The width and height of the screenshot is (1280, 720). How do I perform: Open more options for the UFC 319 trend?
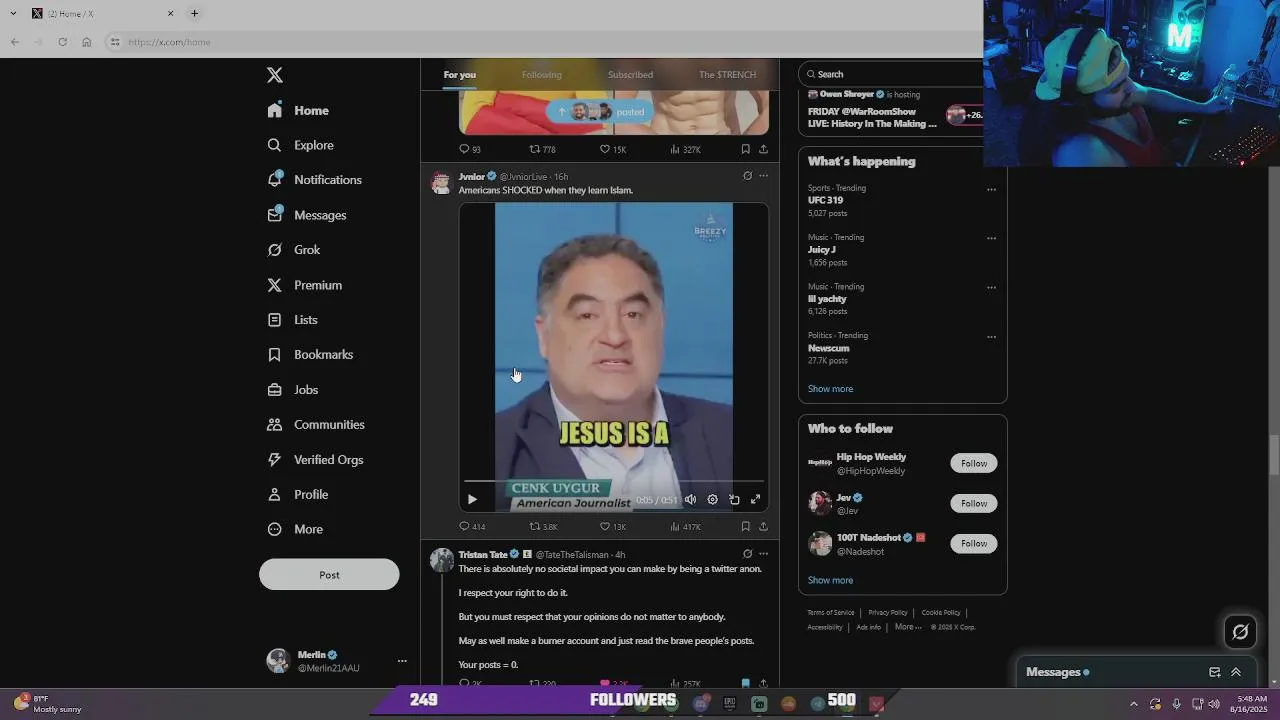991,189
